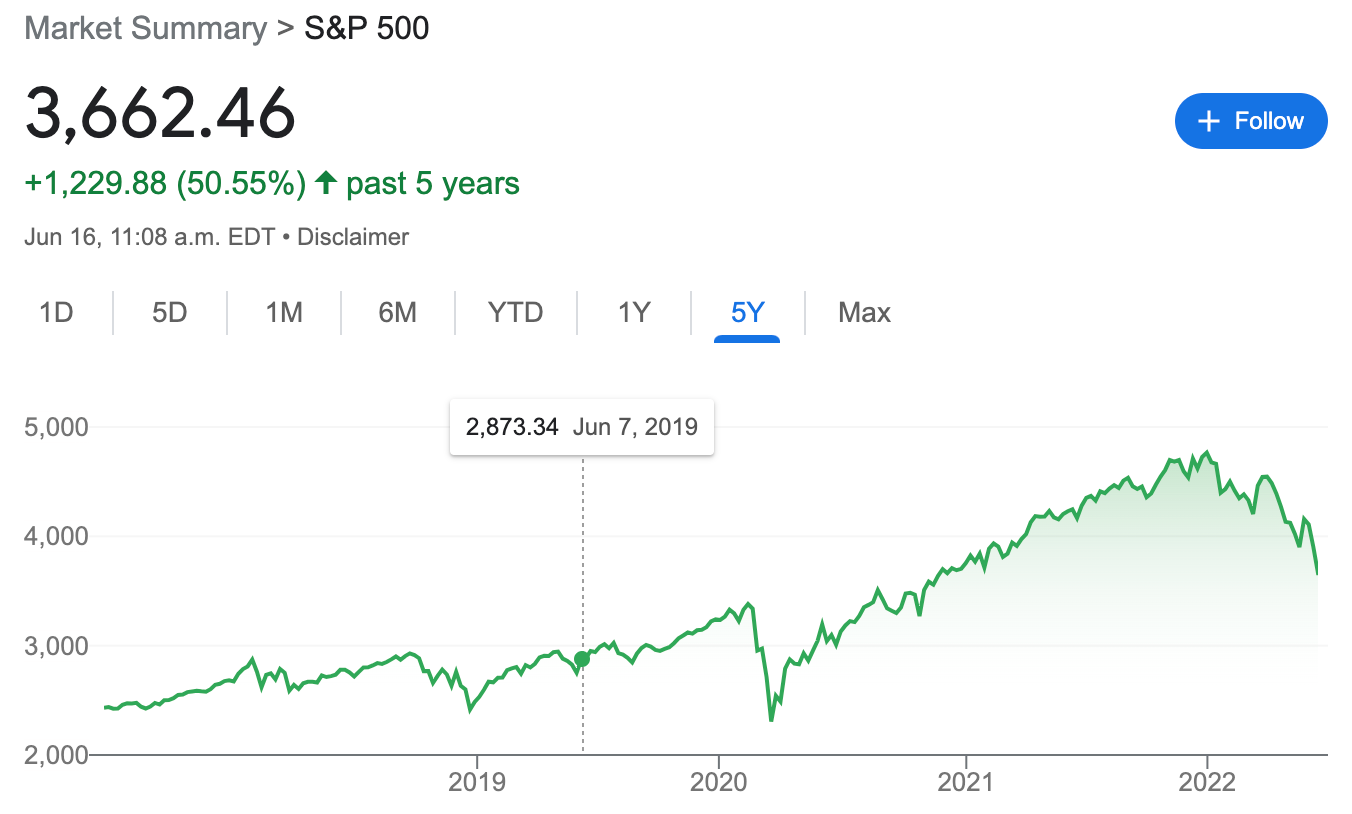This screenshot has width=1352, height=814.
Task: Switch to the 6M range tab
Action: click(x=397, y=313)
